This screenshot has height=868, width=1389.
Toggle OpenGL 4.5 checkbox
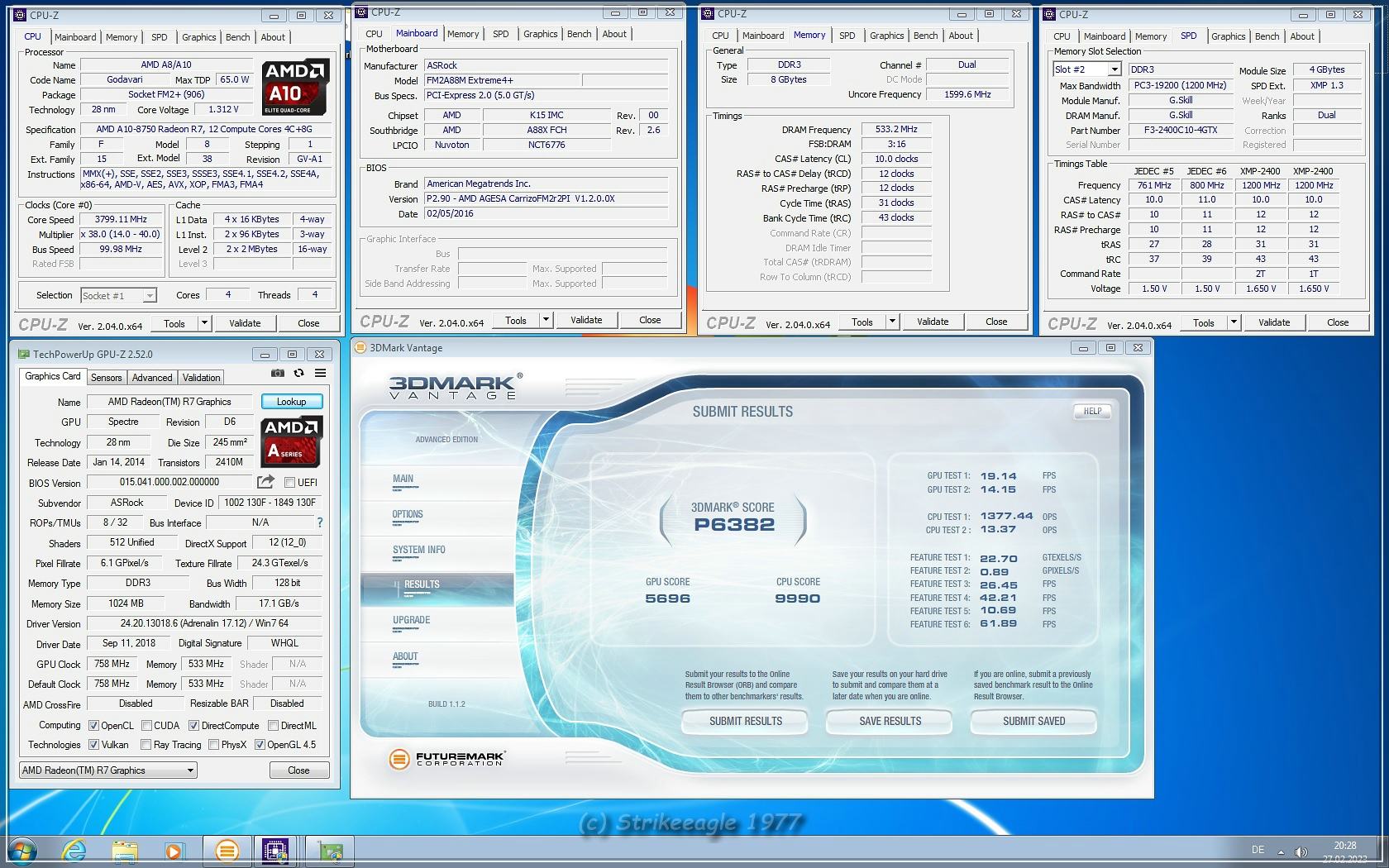[260, 744]
